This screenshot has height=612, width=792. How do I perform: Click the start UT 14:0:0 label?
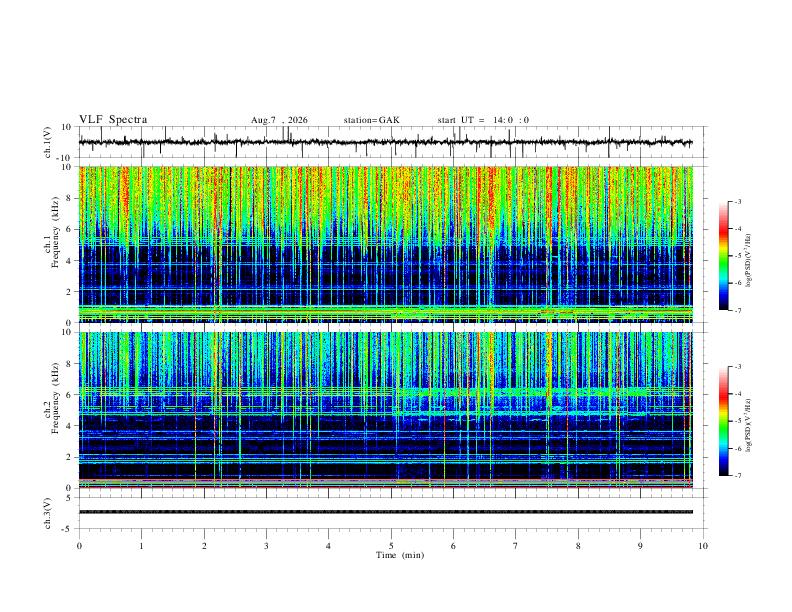tap(483, 120)
